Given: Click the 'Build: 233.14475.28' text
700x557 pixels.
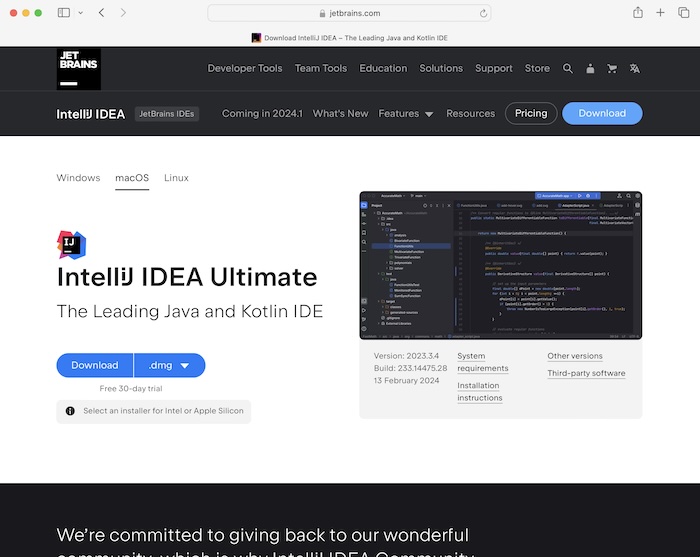Looking at the screenshot, I should [410, 368].
